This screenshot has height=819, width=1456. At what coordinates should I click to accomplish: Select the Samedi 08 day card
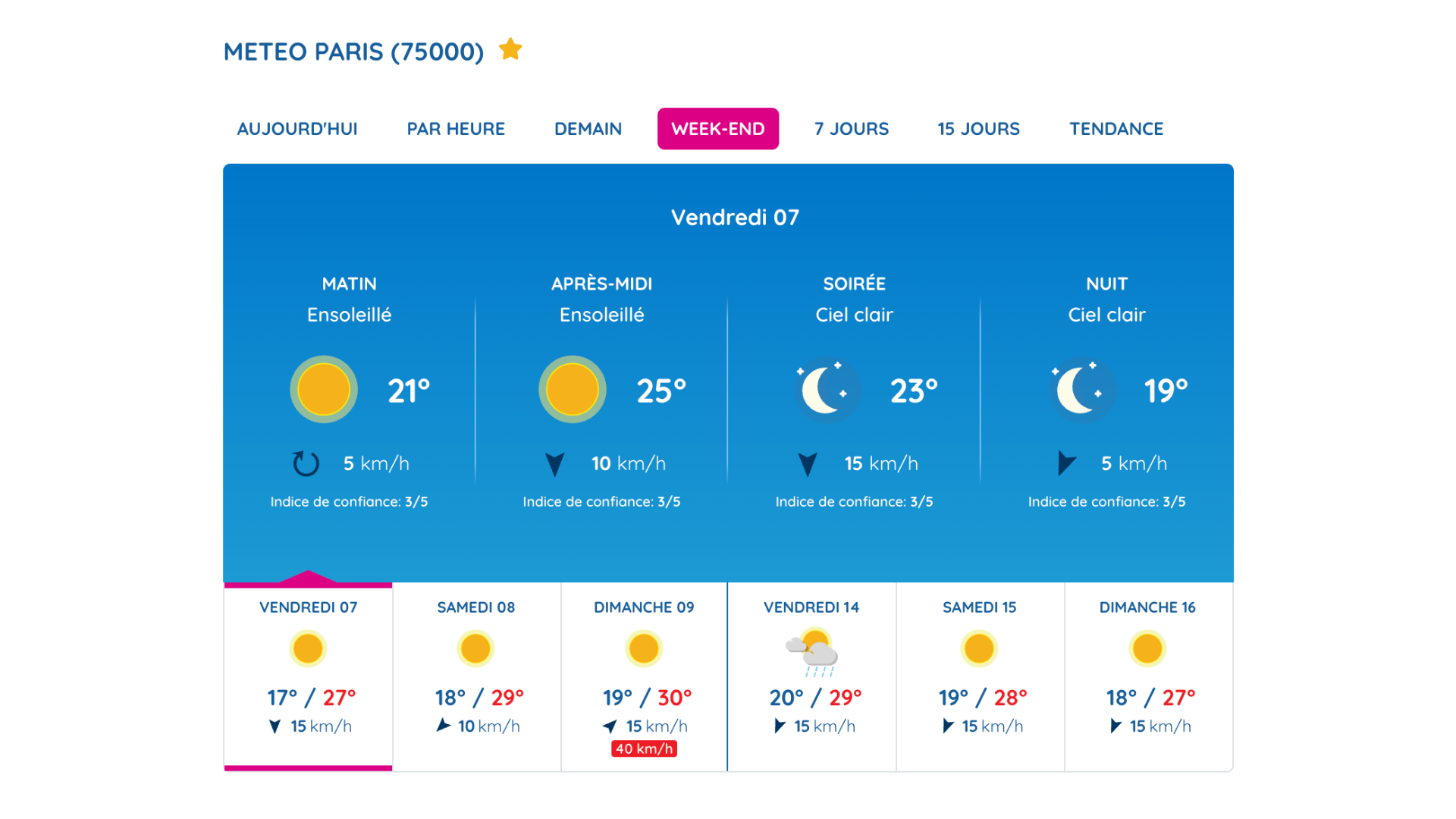click(x=476, y=676)
